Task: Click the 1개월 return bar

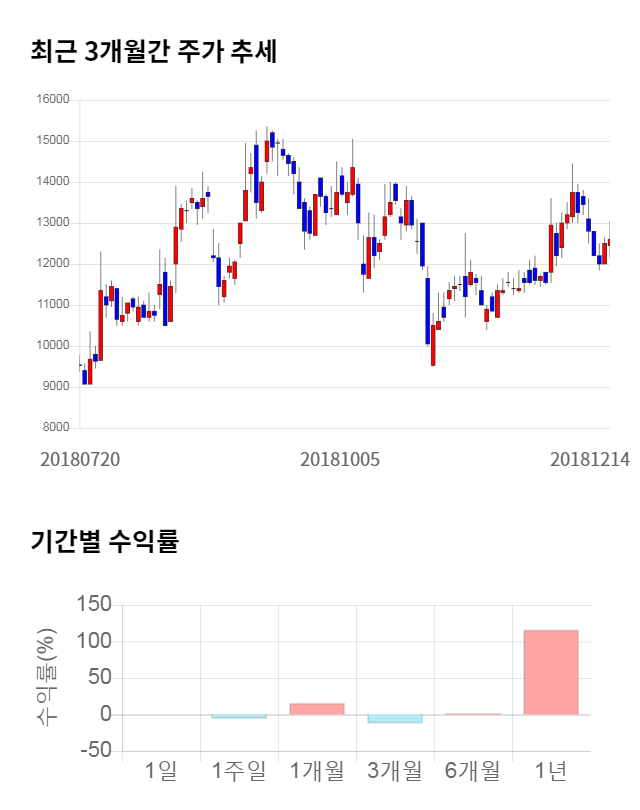Action: coord(317,708)
